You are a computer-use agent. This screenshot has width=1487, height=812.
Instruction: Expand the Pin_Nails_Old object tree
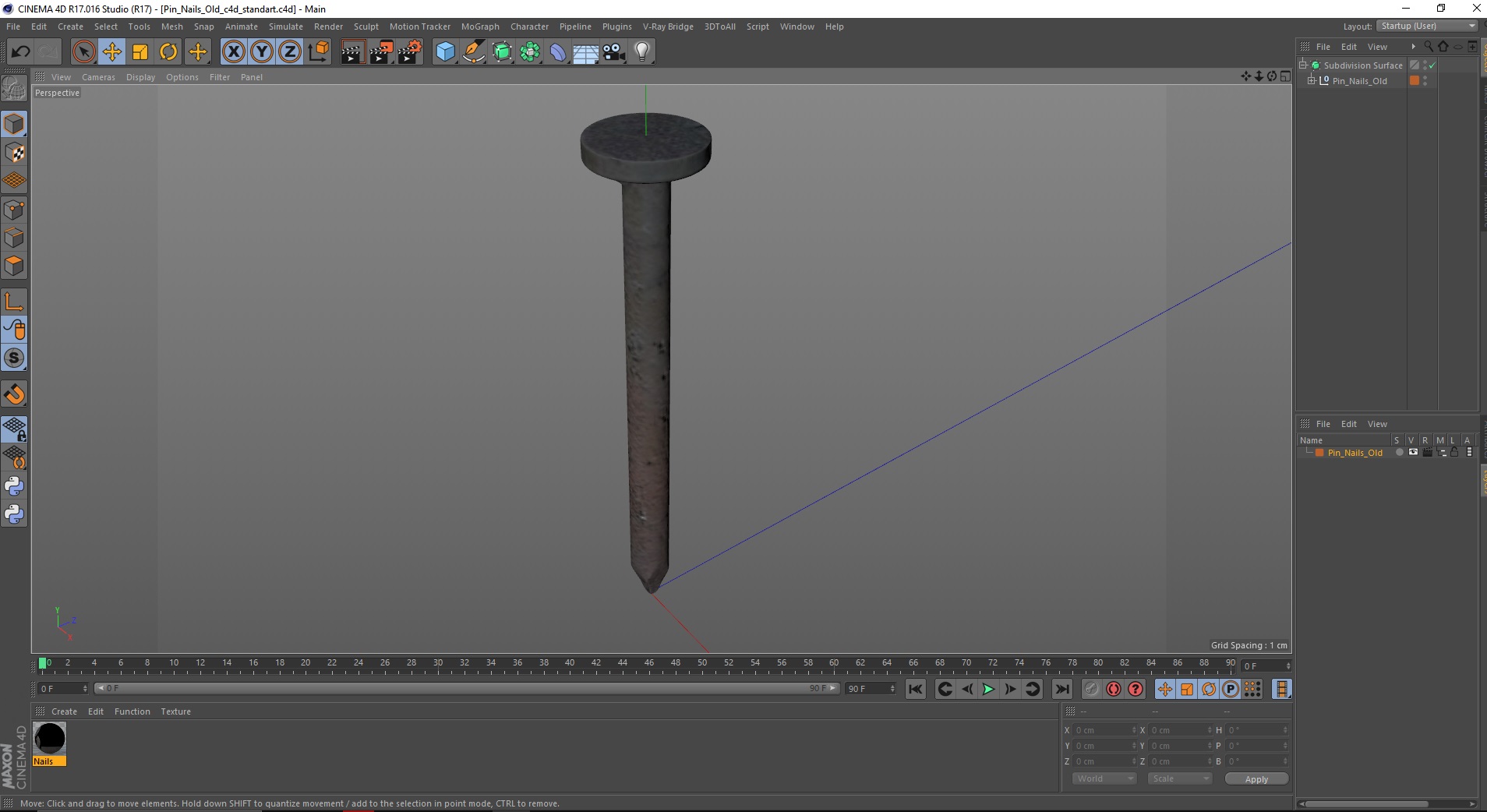click(x=1311, y=80)
